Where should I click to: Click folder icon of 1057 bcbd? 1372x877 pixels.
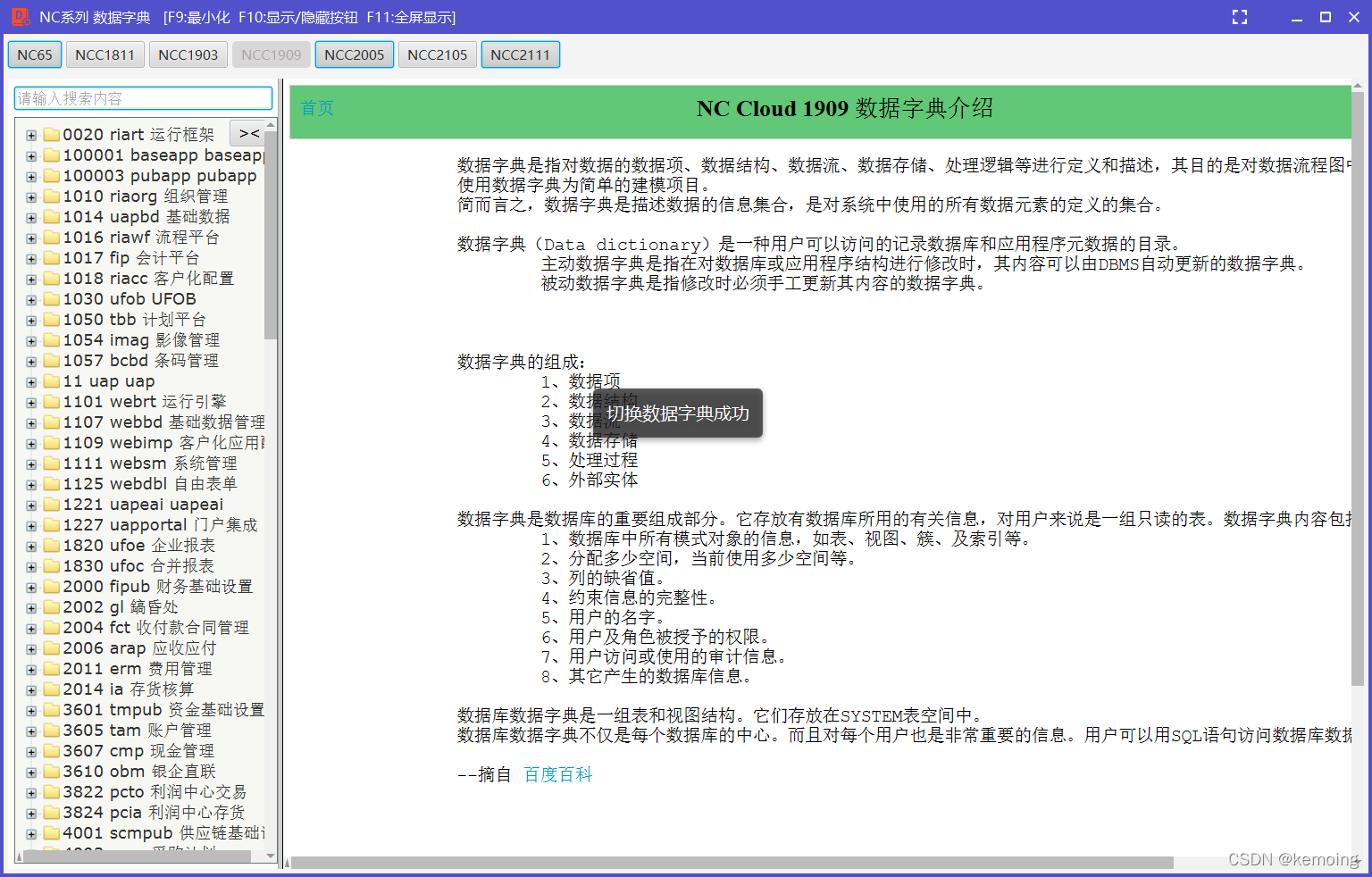(x=52, y=361)
